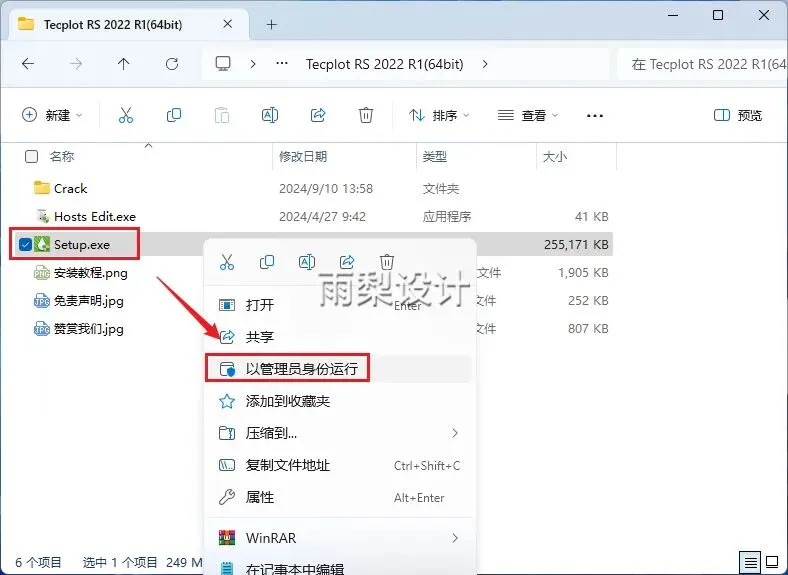Switch to large thumbnails view in the status bar
Viewport: 788px width, 575px height.
pyautogui.click(x=772, y=562)
